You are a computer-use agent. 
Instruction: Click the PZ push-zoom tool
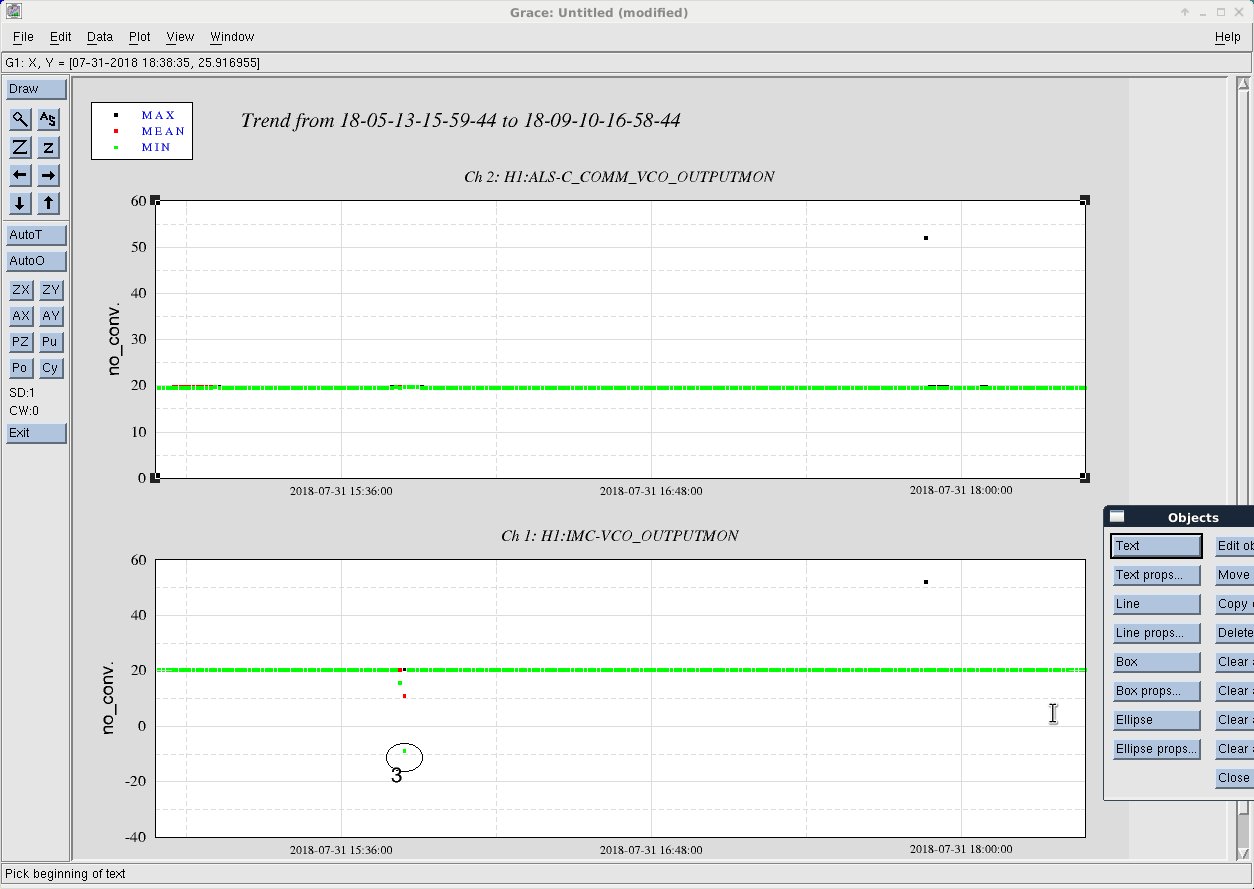(x=20, y=342)
